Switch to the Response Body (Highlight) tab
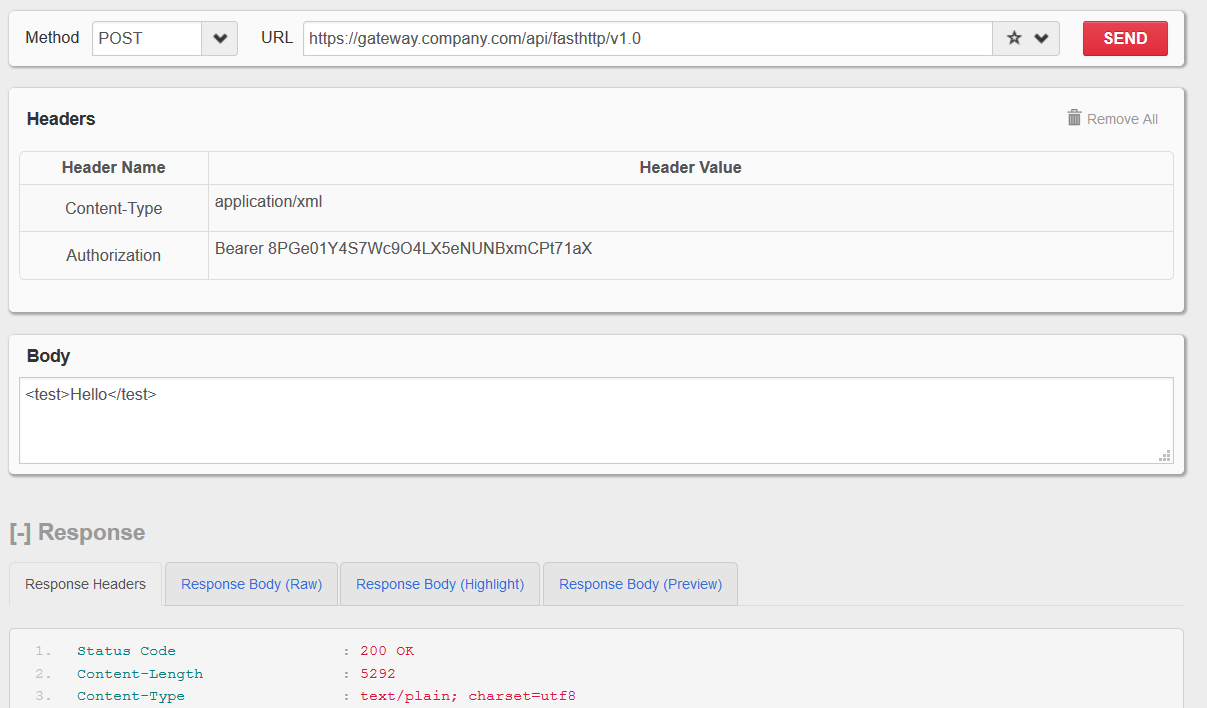Image resolution: width=1207 pixels, height=708 pixels. click(440, 584)
